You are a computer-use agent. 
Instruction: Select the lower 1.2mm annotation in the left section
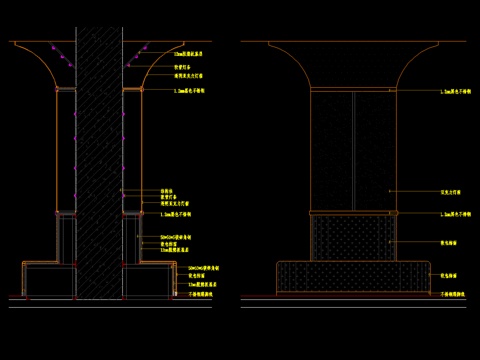pyautogui.click(x=176, y=214)
